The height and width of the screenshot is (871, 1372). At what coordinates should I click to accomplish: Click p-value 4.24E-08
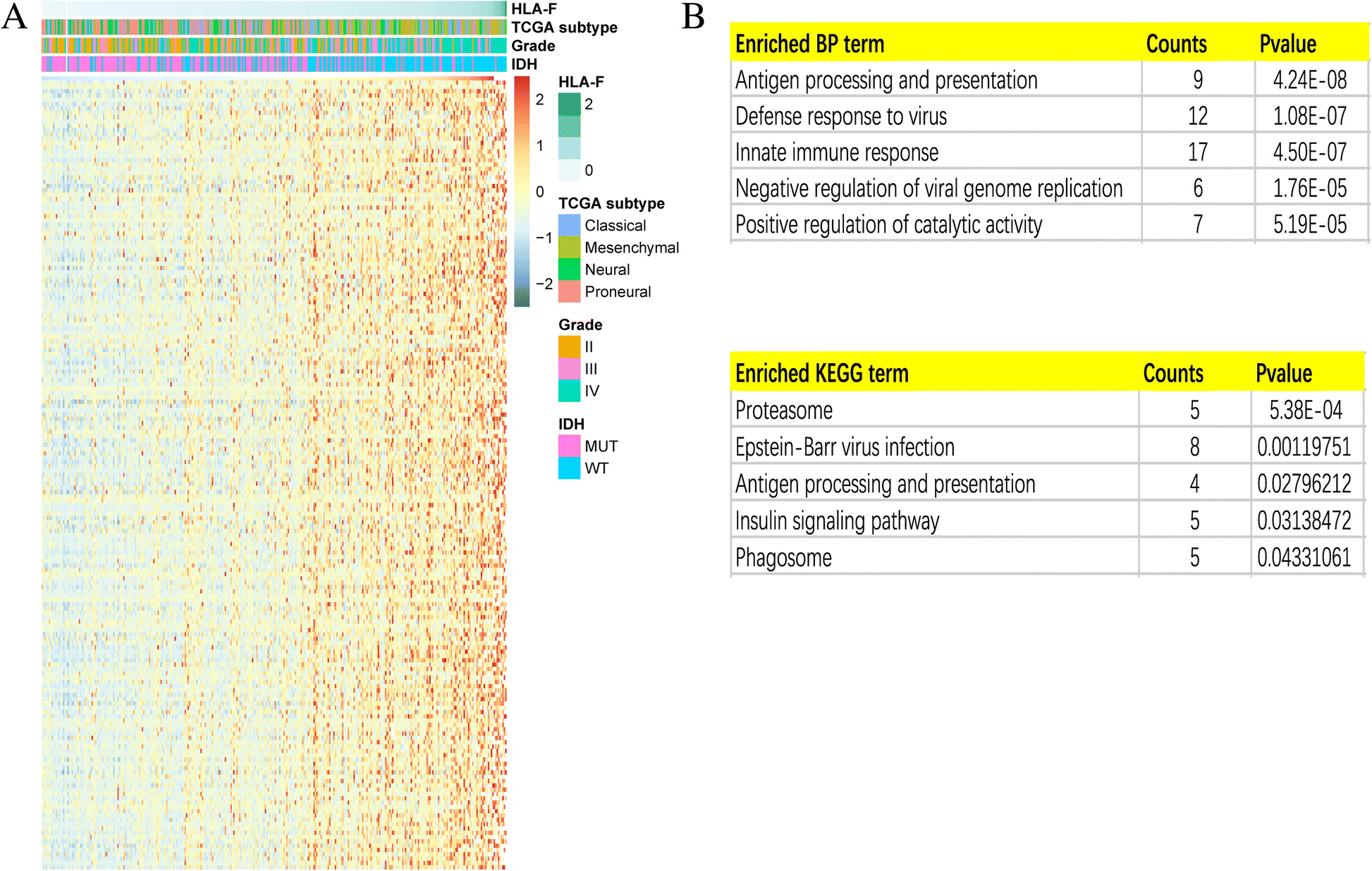pos(1309,80)
